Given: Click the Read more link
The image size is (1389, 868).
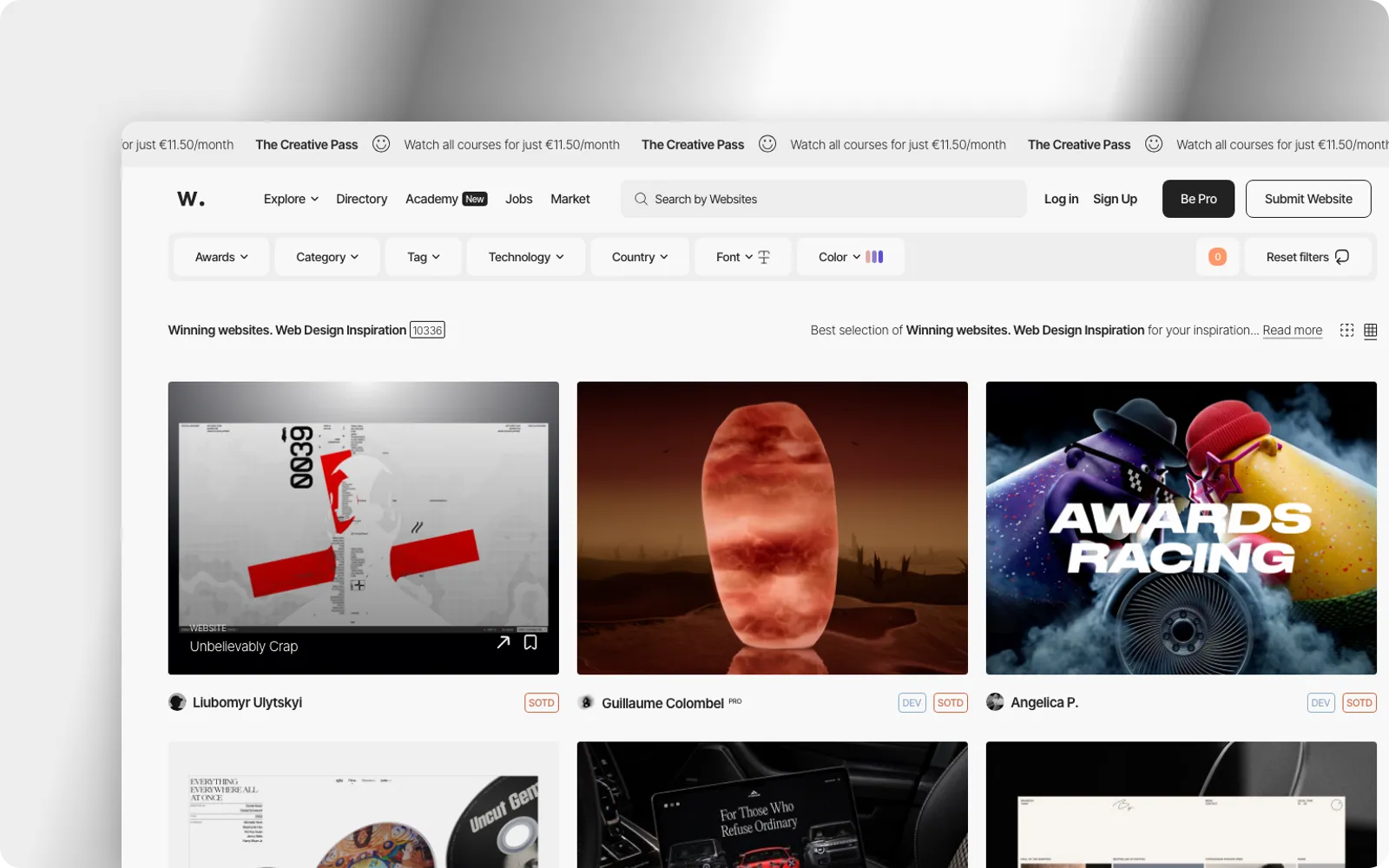Looking at the screenshot, I should tap(1292, 330).
